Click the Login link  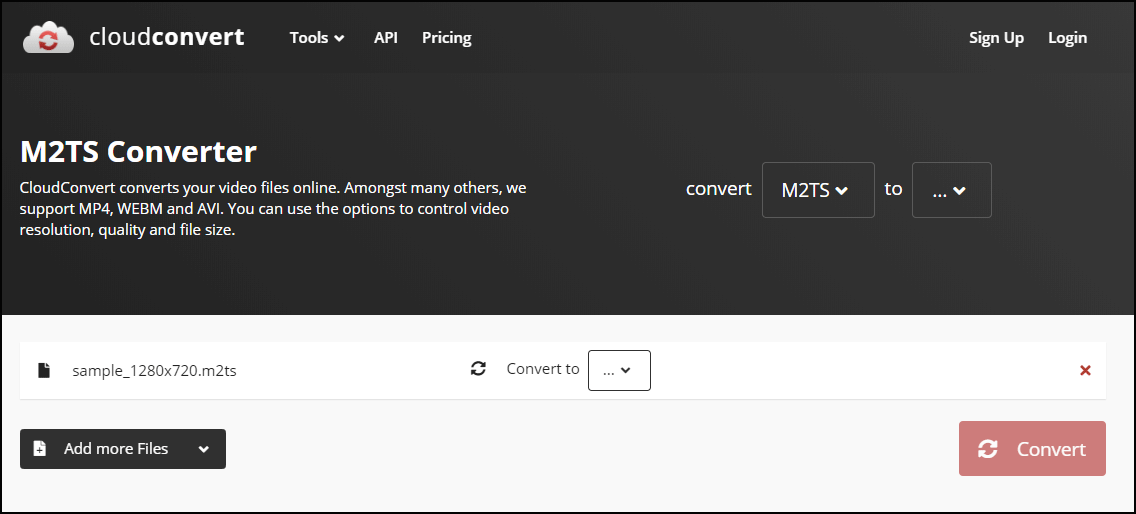(1067, 38)
